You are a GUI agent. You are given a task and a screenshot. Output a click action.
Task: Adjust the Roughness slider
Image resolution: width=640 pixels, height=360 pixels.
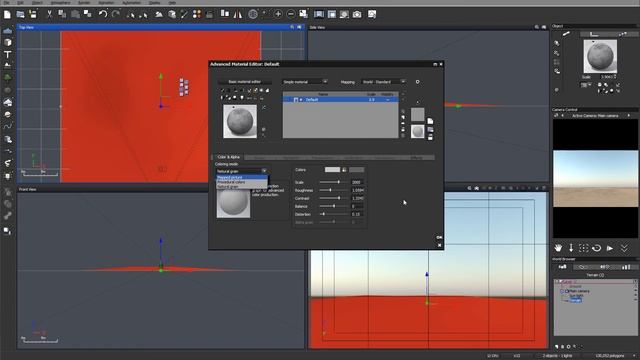[x=333, y=190]
